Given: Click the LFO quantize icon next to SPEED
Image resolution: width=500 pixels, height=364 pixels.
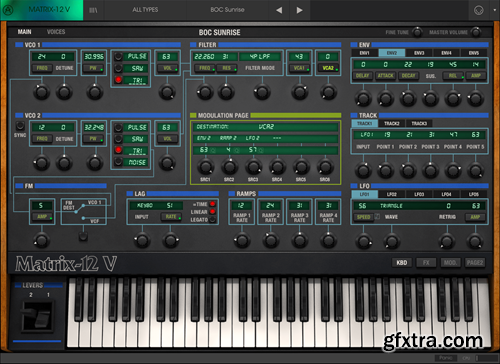Looking at the screenshot, I should pyautogui.click(x=377, y=217).
